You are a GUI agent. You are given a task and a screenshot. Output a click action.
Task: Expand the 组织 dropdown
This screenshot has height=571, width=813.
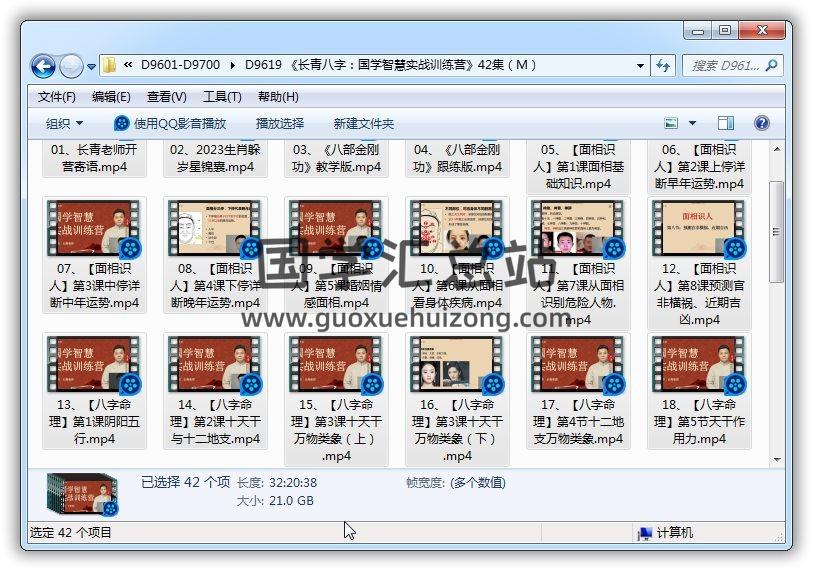pyautogui.click(x=64, y=123)
